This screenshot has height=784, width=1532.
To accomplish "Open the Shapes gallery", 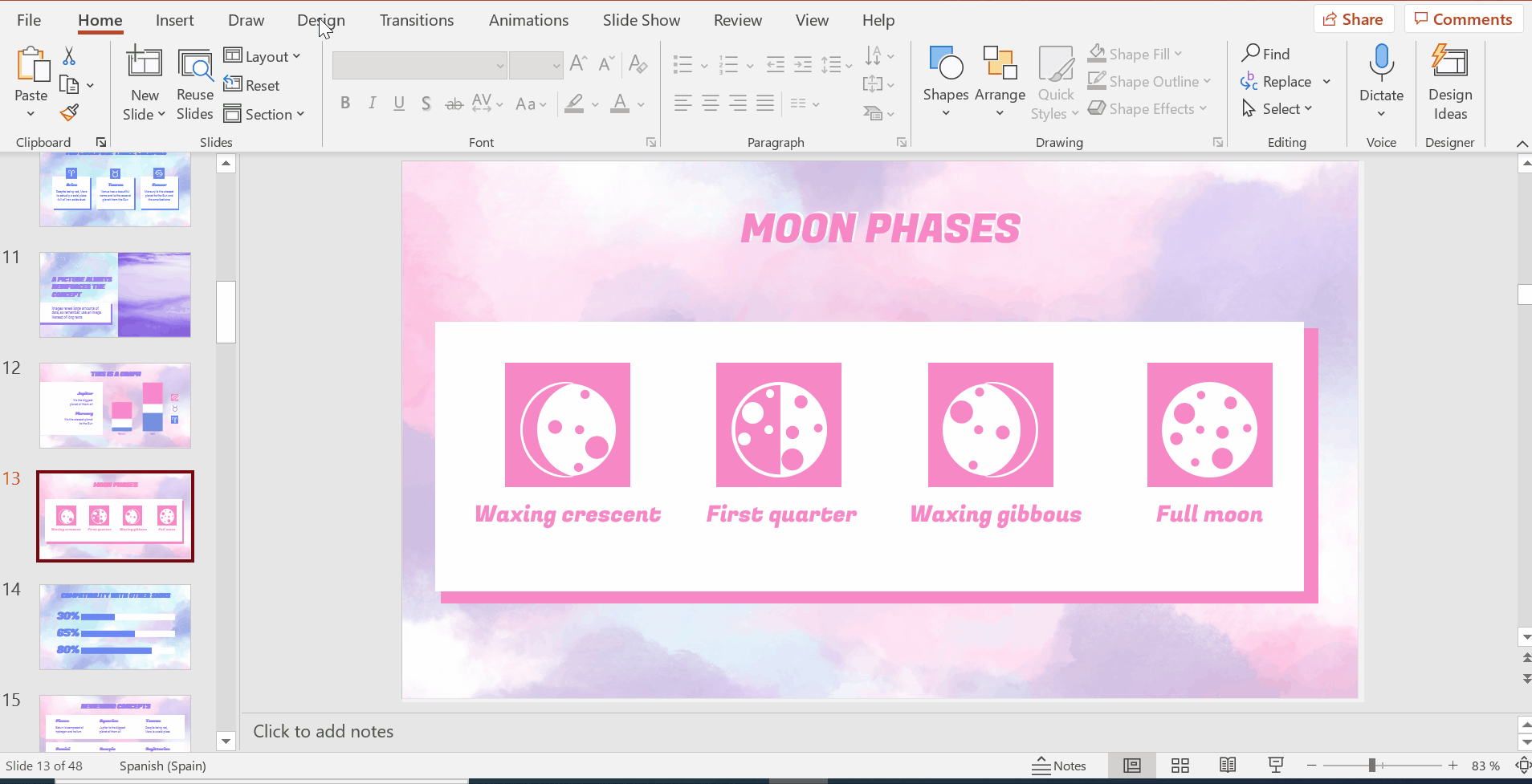I will point(946,80).
